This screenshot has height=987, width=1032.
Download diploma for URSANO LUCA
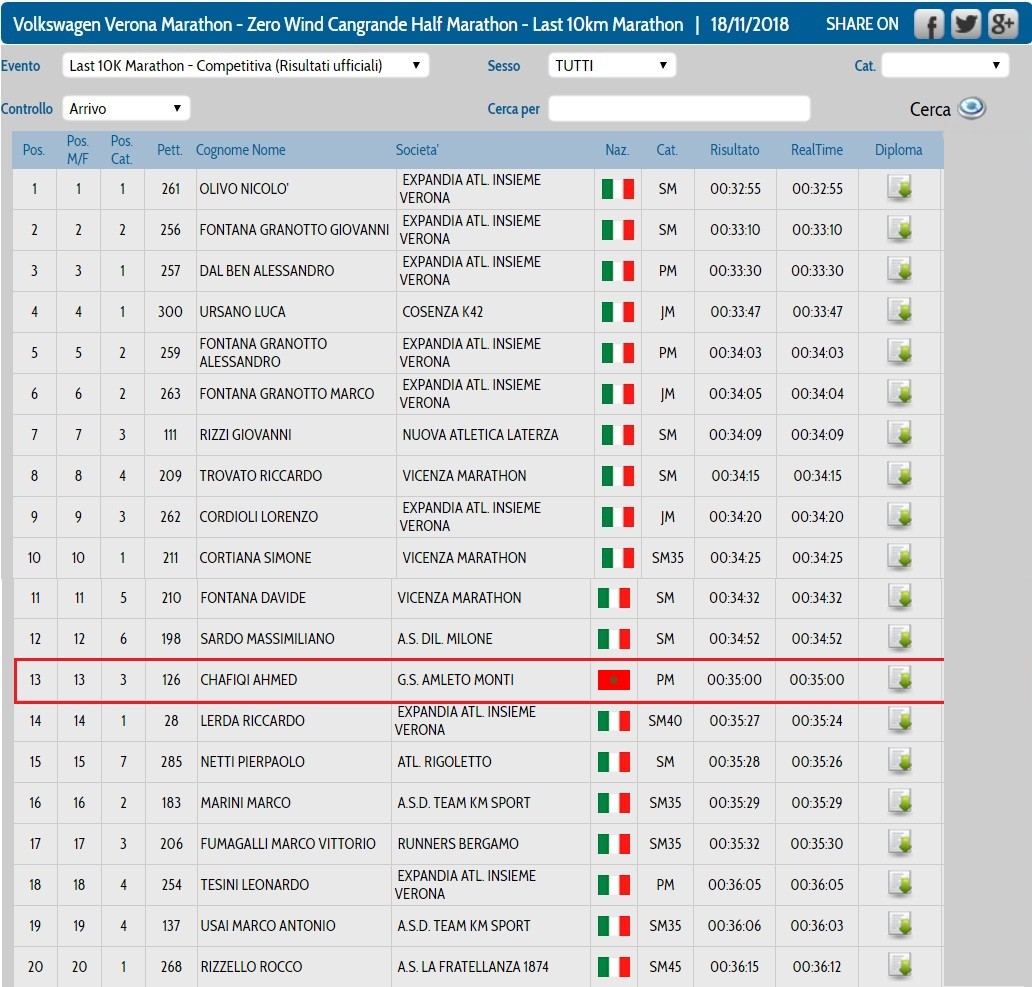coord(900,311)
